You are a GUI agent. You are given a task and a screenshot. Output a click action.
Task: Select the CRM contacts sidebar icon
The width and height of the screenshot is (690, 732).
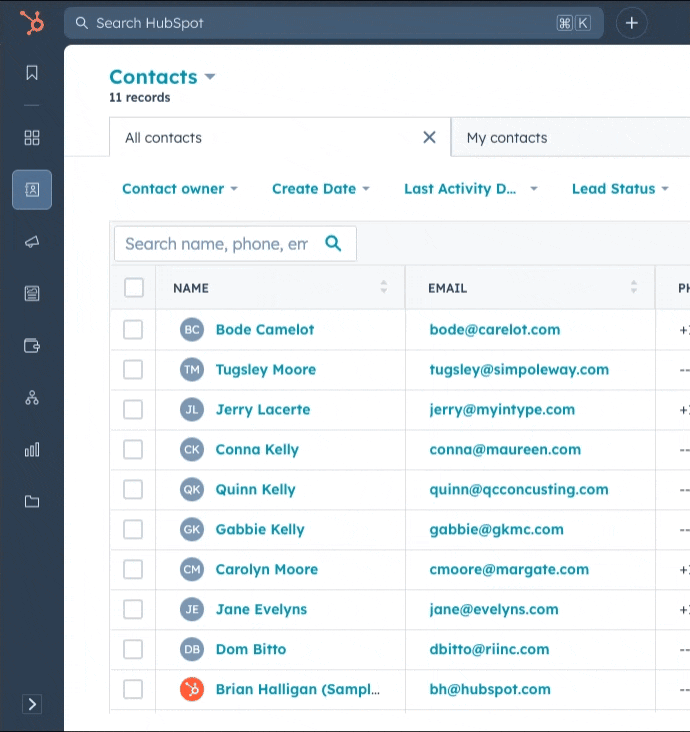pyautogui.click(x=32, y=190)
